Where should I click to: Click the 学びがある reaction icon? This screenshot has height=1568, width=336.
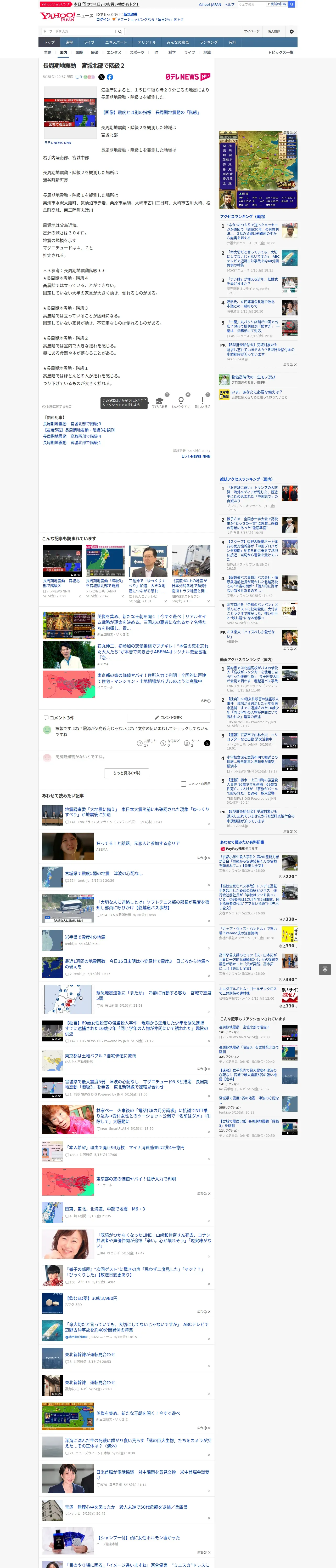[160, 401]
